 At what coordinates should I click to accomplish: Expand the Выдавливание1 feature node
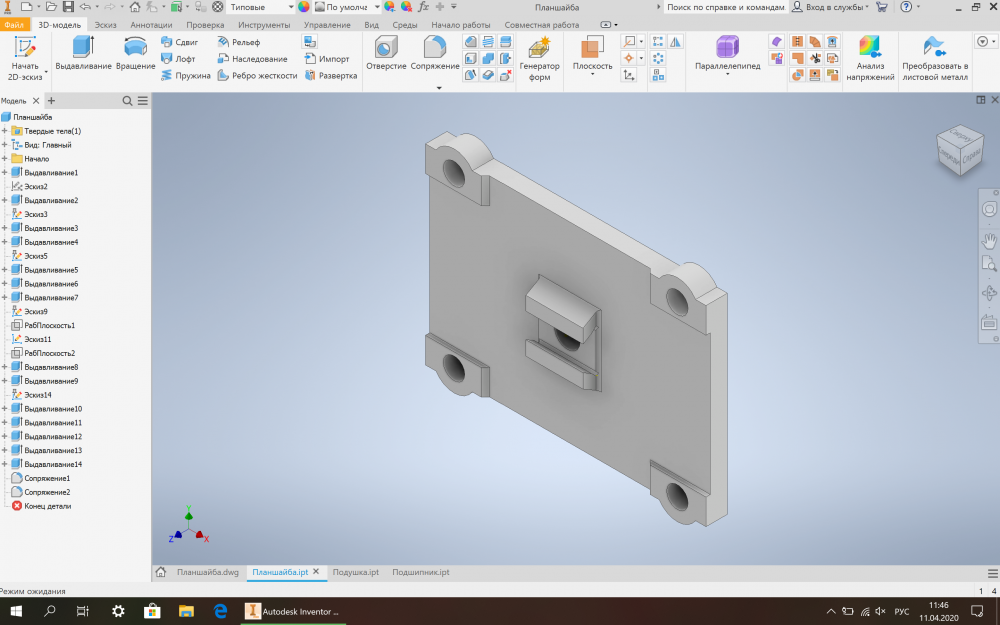[x=5, y=173]
